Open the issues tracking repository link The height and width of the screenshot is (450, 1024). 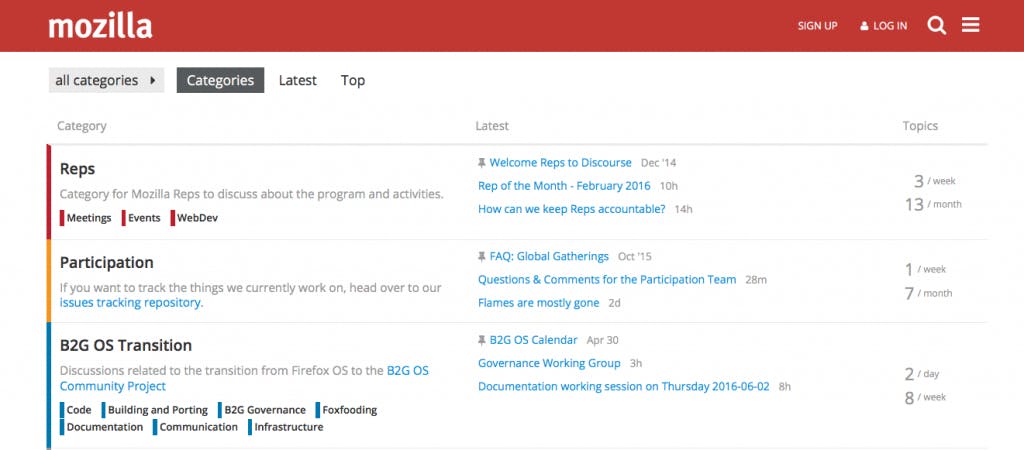click(x=130, y=303)
